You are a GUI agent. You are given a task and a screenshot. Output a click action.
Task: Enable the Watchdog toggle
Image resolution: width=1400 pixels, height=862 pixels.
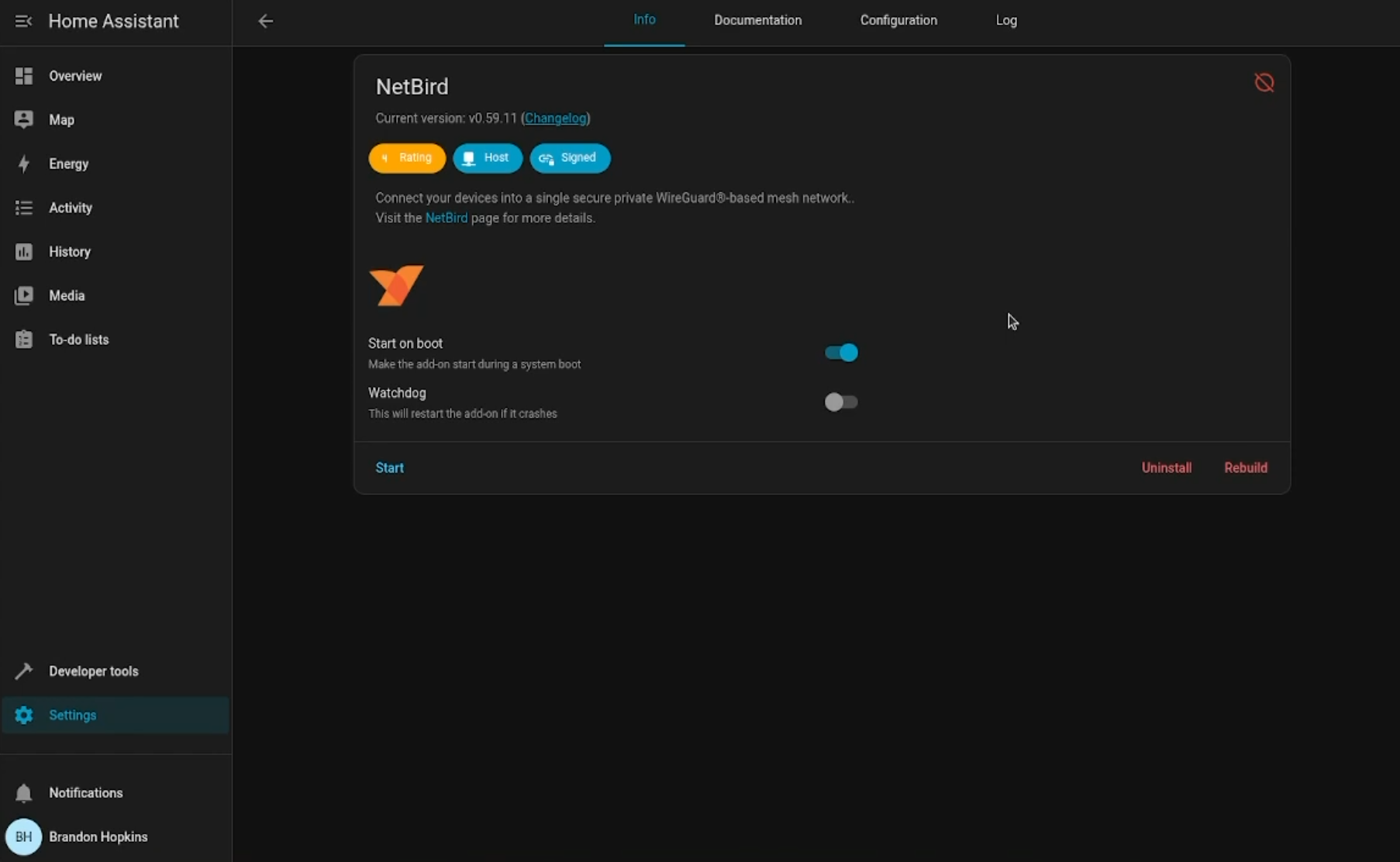(x=841, y=402)
